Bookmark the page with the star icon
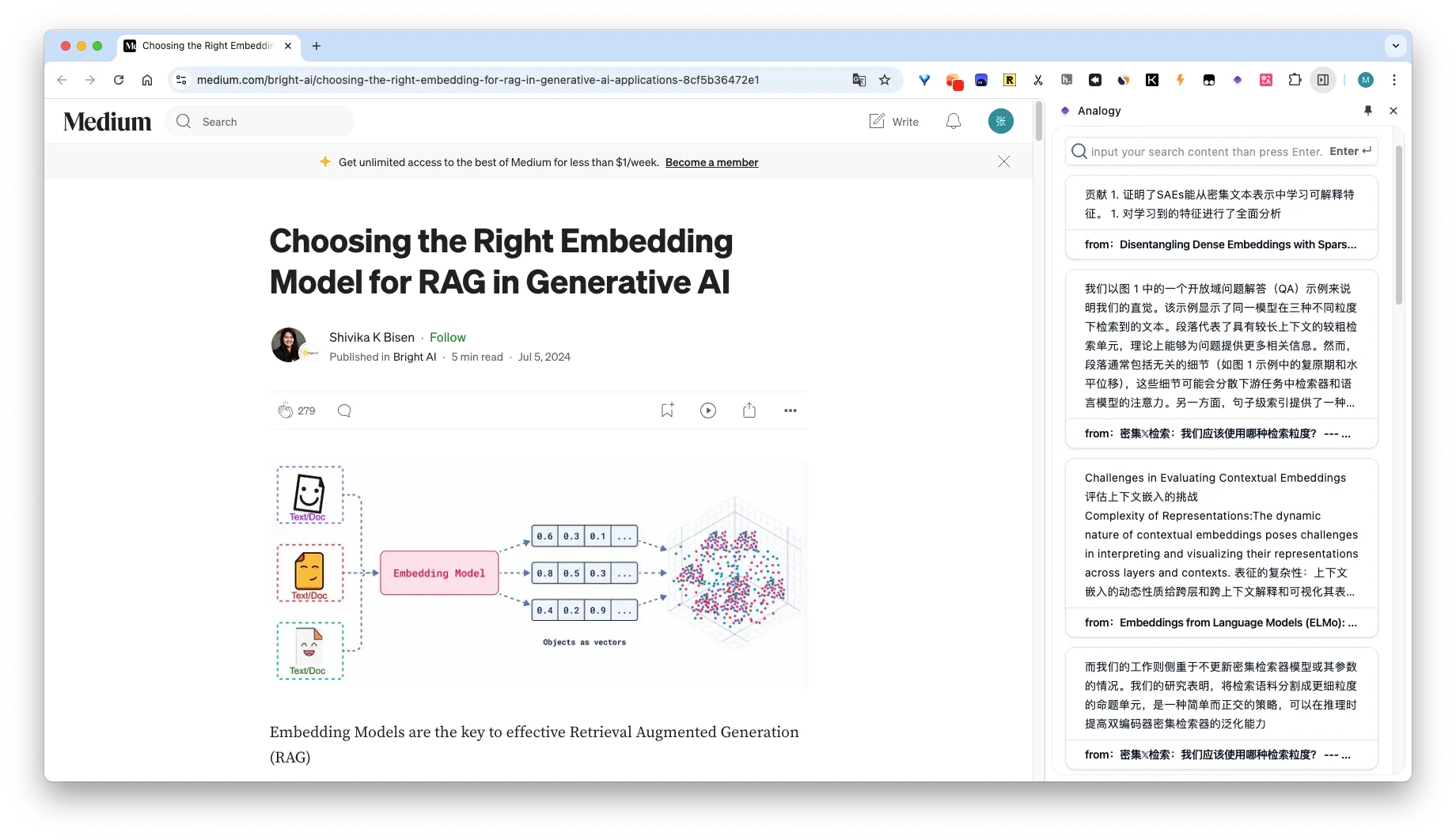Screen dimensions: 1456x840 [885, 80]
